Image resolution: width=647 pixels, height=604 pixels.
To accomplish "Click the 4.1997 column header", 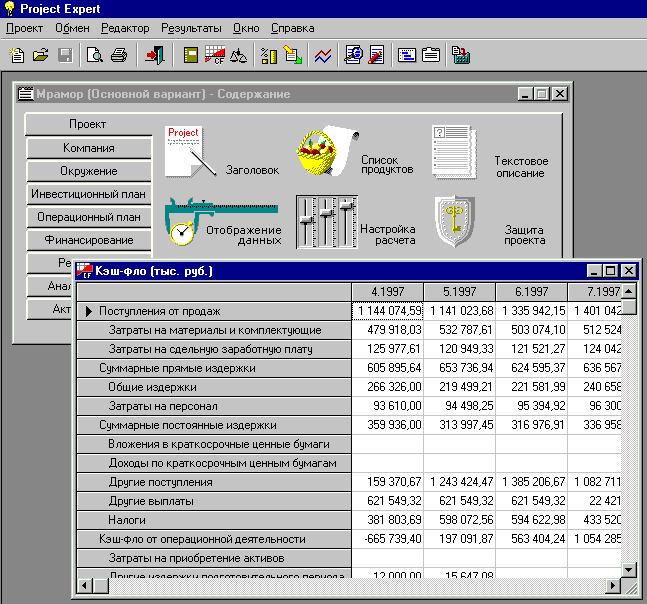I will [x=387, y=292].
